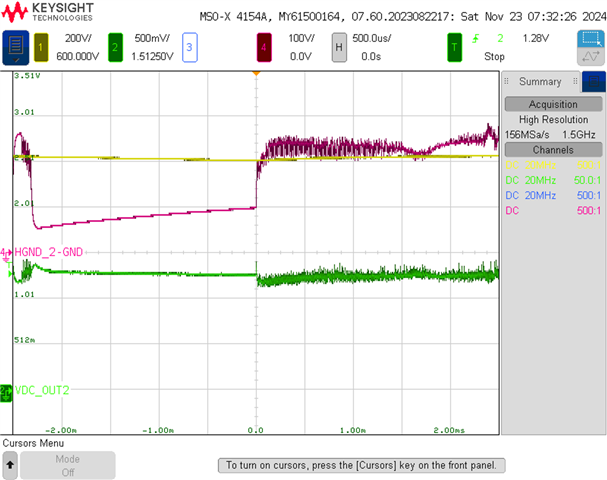Click channel 2 offset 1.51250V
Image resolution: width=607 pixels, height=480 pixels.
152,57
